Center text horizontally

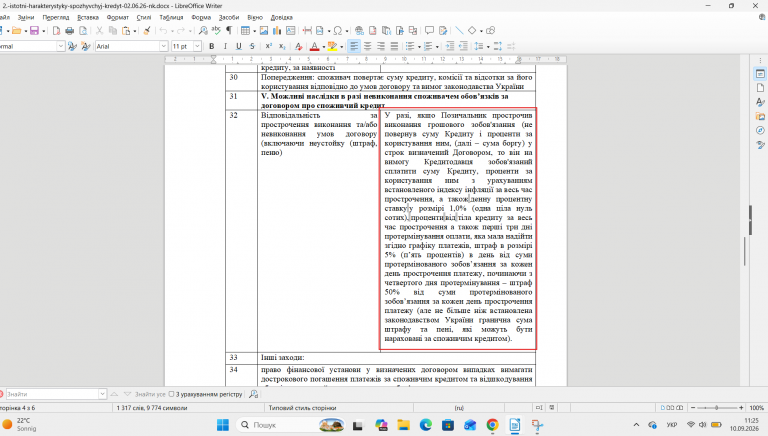(x=367, y=46)
